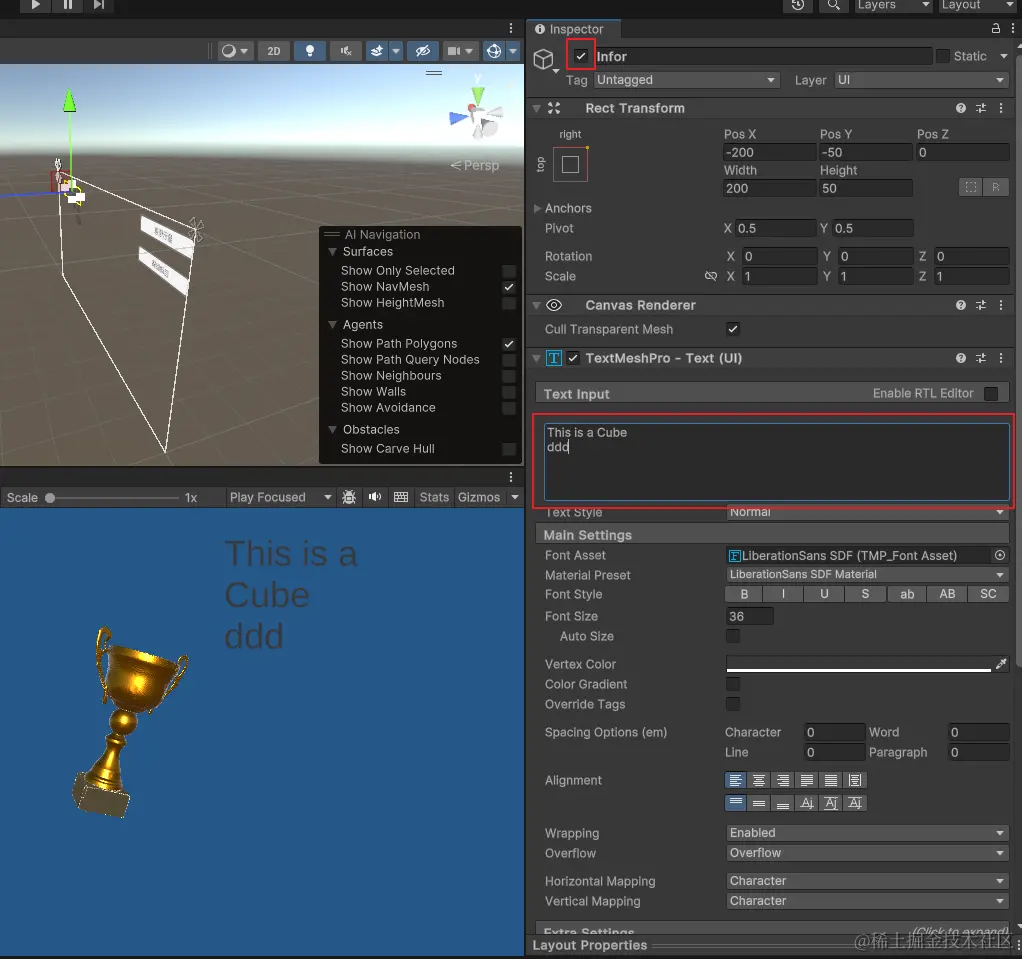
Task: Open the anchor presets box
Action: pyautogui.click(x=570, y=164)
